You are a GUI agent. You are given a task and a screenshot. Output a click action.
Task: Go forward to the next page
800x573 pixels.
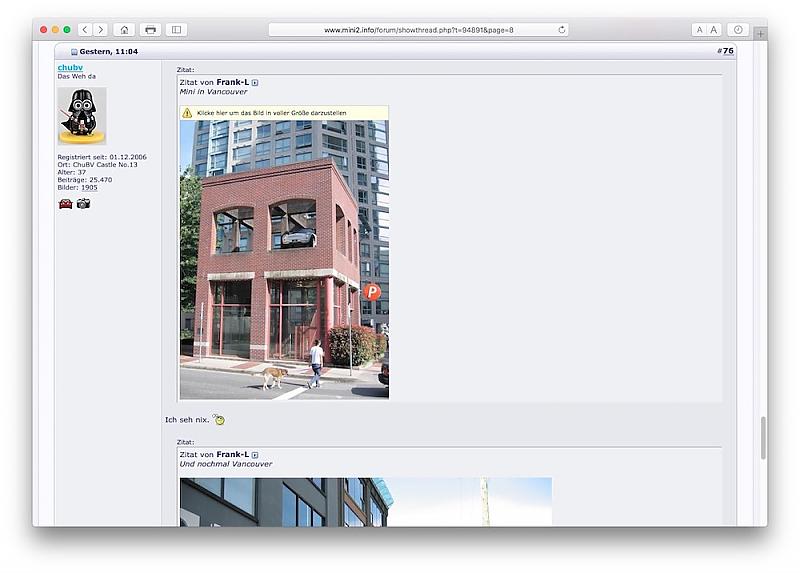coord(100,30)
